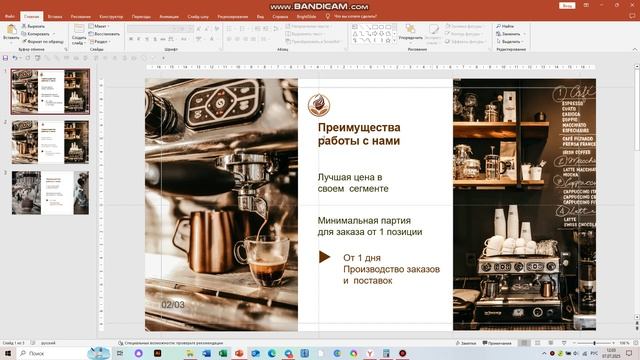Viewport: 640px width, 360px height.
Task: Click the brown triangle arrow shape on slide
Action: tap(324, 257)
